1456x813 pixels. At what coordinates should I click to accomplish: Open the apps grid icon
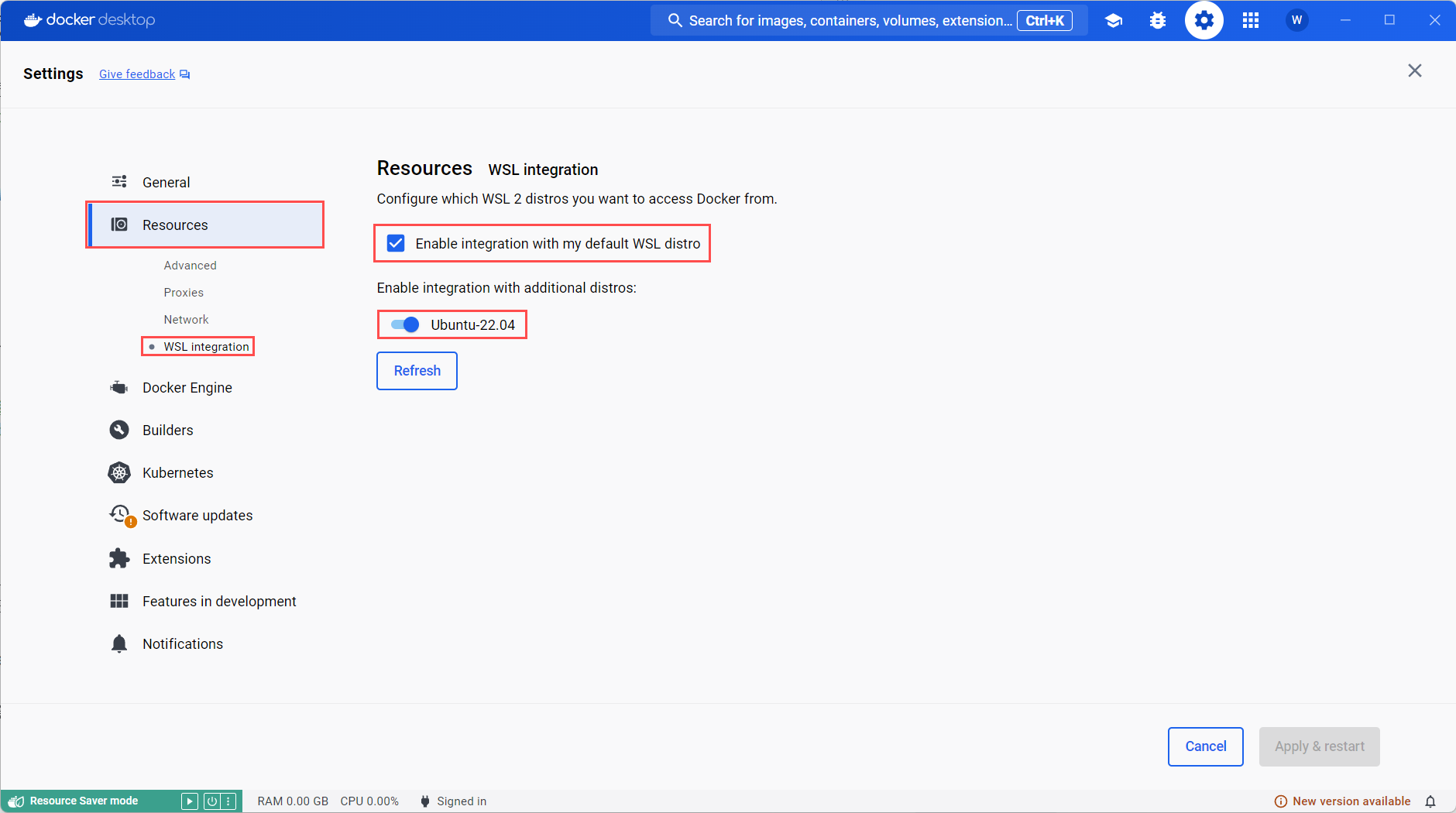click(1251, 21)
